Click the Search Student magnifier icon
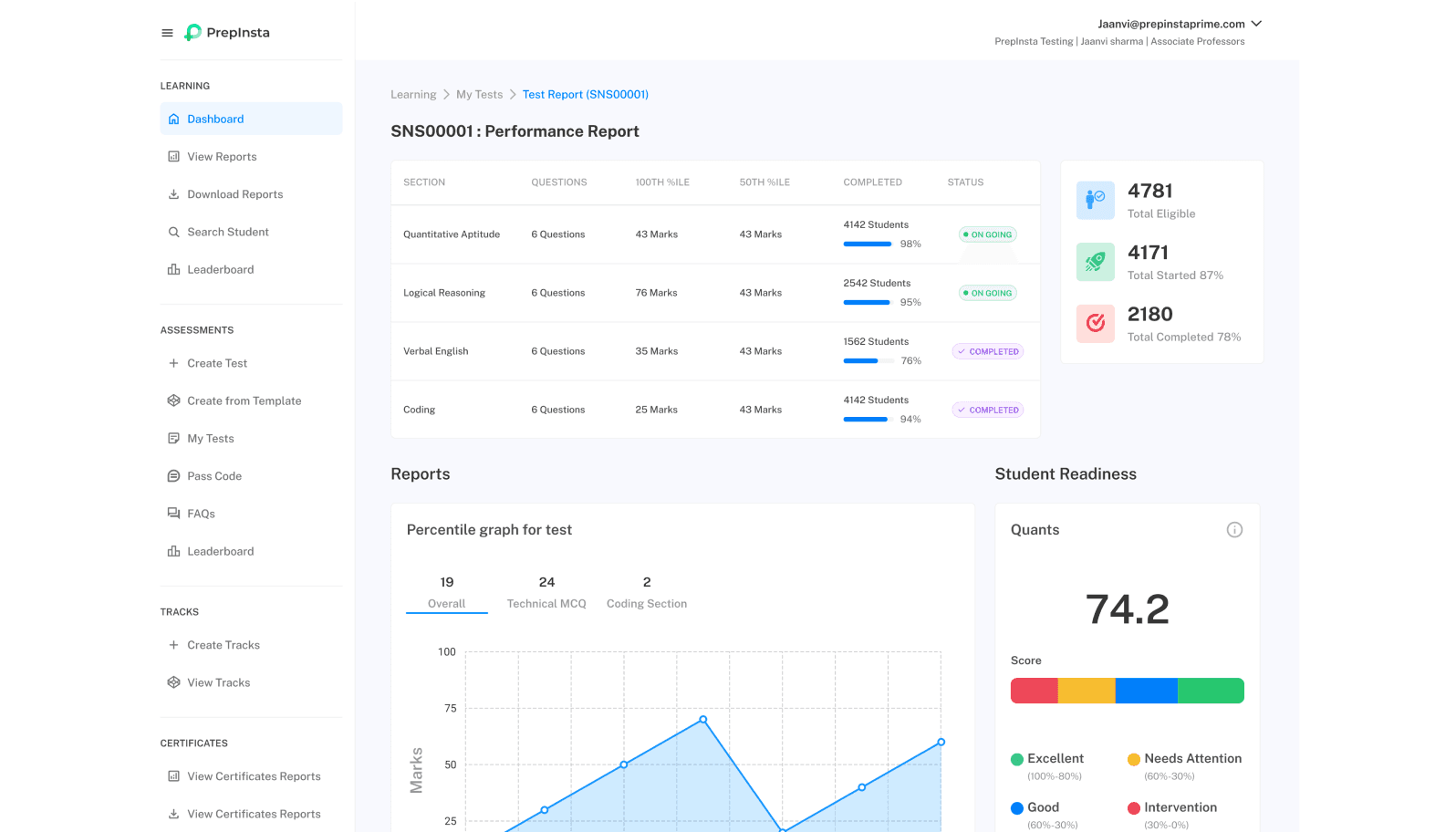Viewport: 1456px width, 832px height. pos(173,232)
